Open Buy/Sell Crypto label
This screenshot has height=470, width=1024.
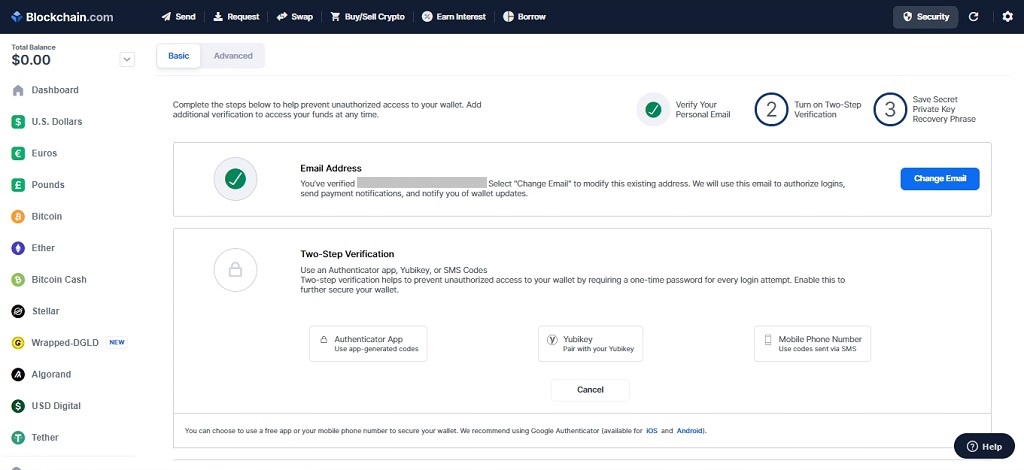click(x=375, y=17)
